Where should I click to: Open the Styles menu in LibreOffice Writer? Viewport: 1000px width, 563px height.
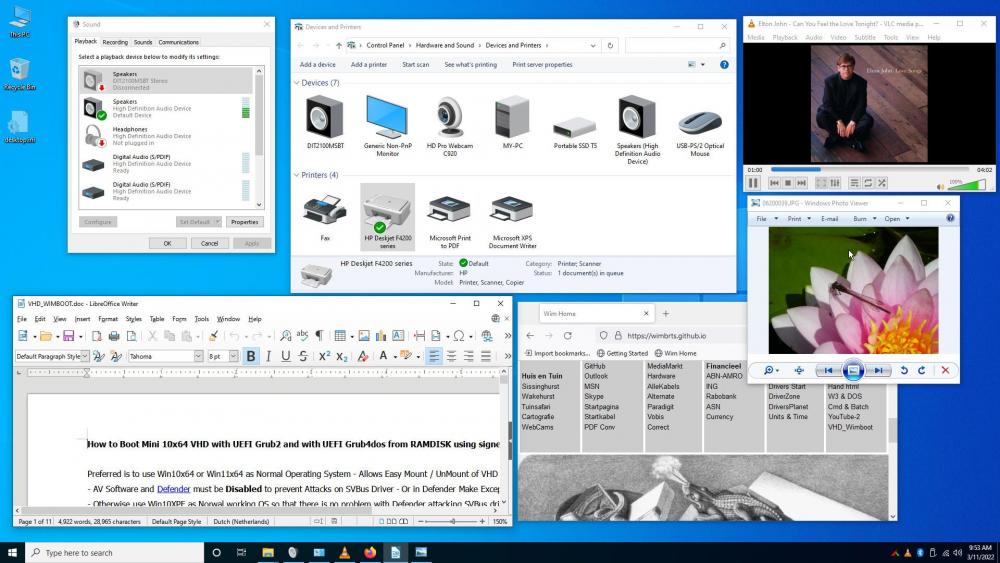click(133, 319)
